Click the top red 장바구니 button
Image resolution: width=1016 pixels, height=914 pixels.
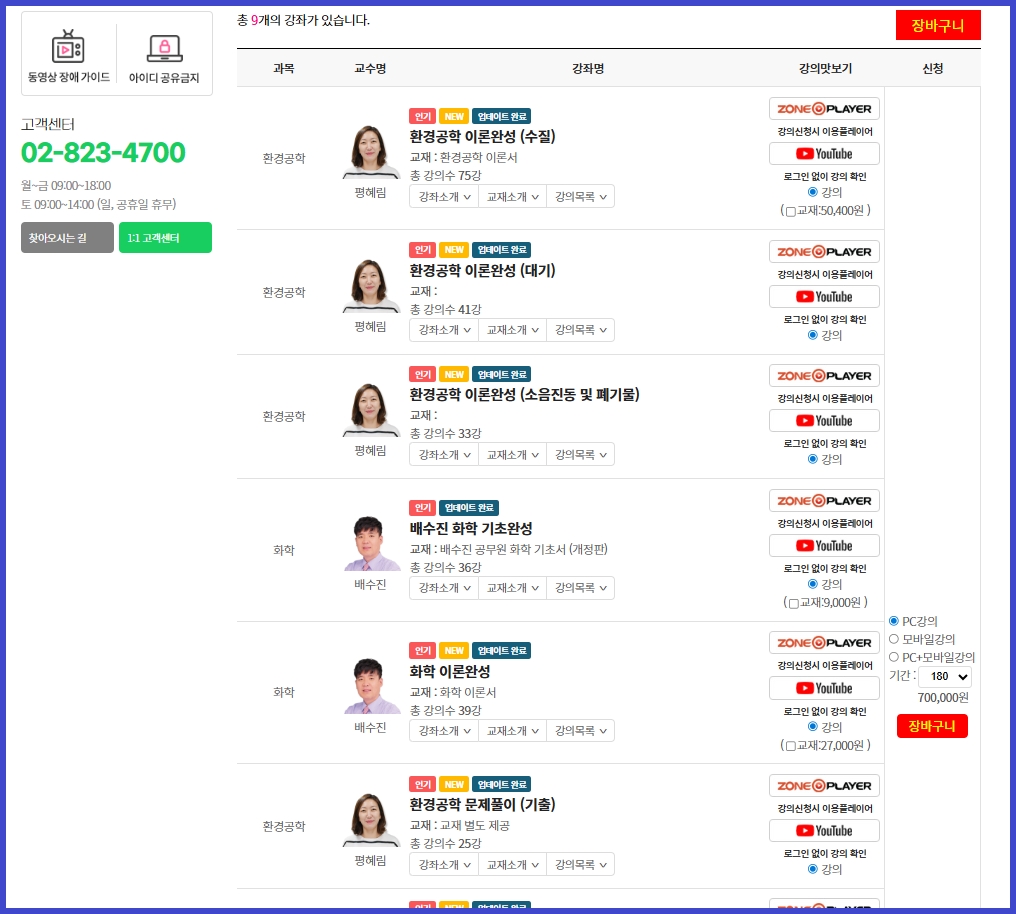click(x=938, y=25)
